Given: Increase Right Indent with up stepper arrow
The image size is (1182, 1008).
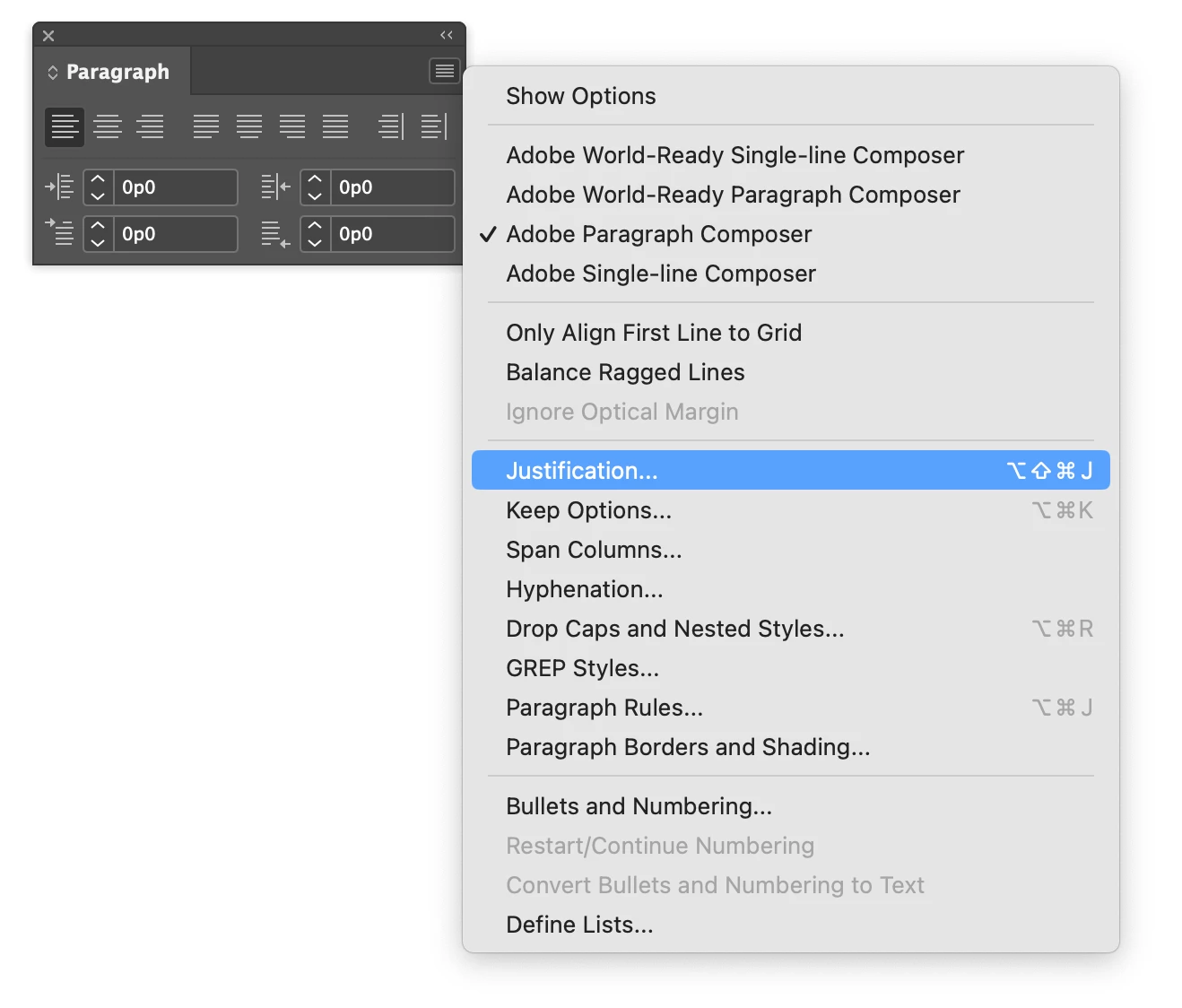Looking at the screenshot, I should (x=315, y=179).
